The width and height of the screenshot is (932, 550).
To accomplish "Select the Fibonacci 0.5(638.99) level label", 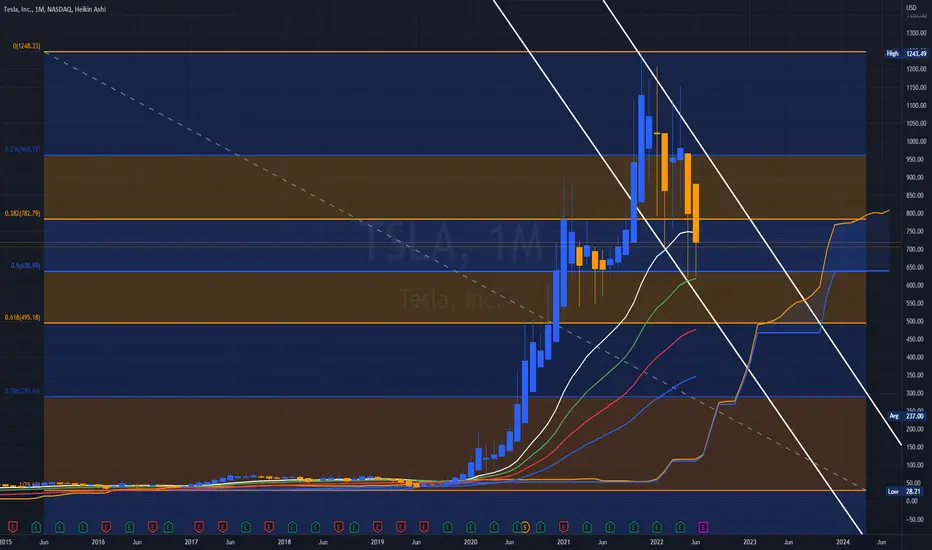I will pyautogui.click(x=25, y=265).
